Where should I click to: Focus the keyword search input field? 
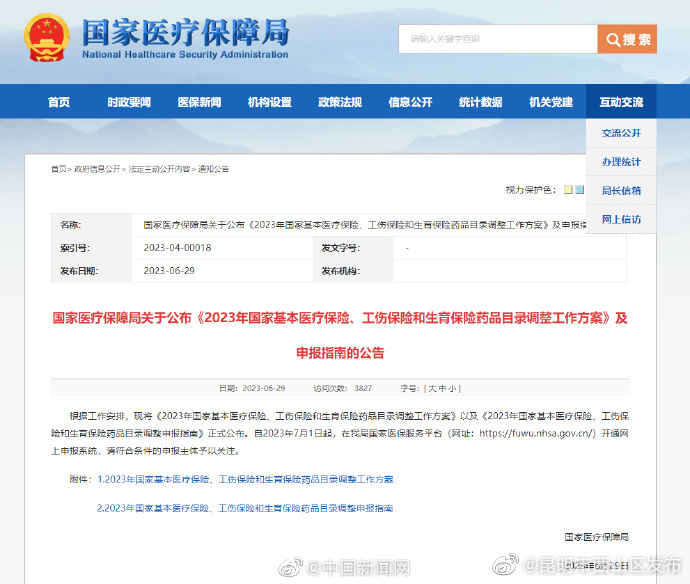pyautogui.click(x=498, y=39)
